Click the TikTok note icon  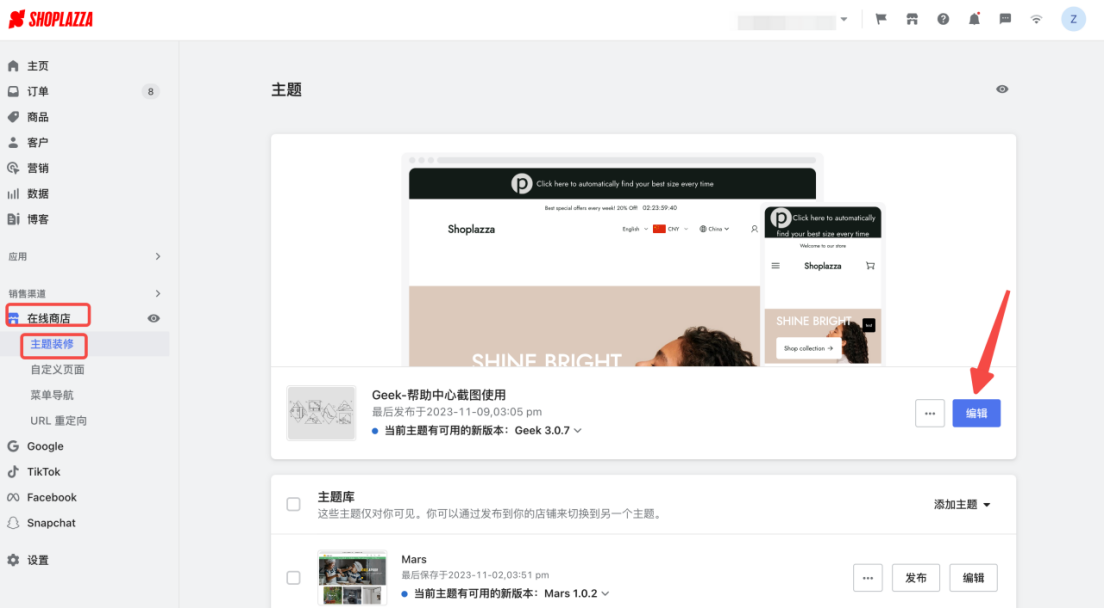click(x=13, y=471)
